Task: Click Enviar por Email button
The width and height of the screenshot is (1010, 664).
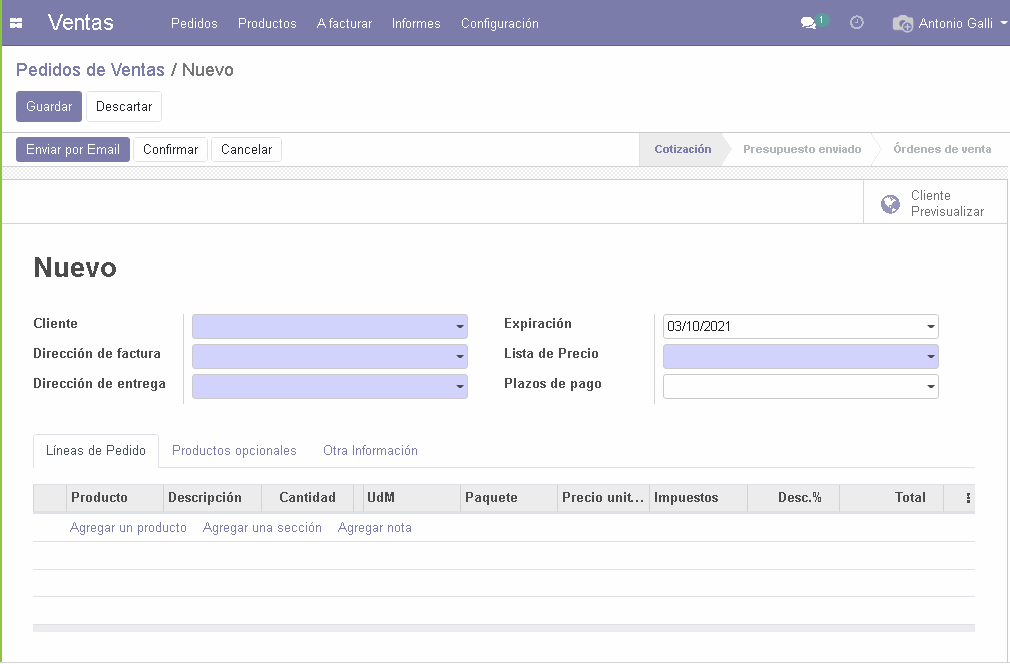Action: click(x=73, y=150)
